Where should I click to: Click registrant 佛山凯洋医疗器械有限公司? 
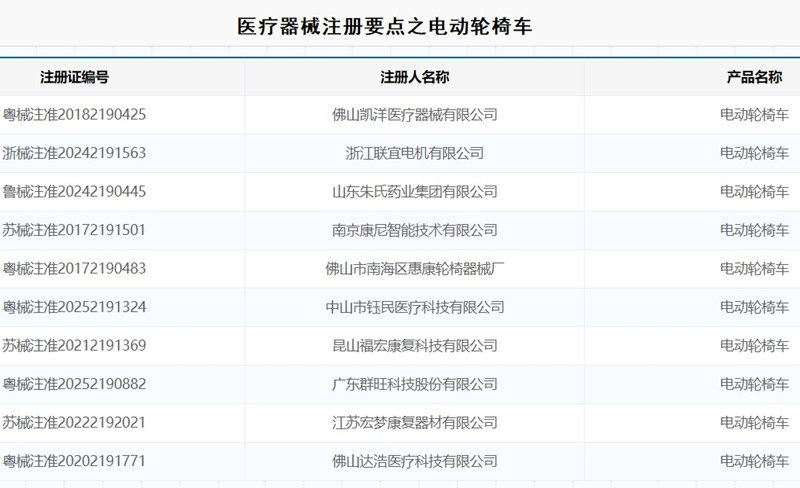point(415,114)
